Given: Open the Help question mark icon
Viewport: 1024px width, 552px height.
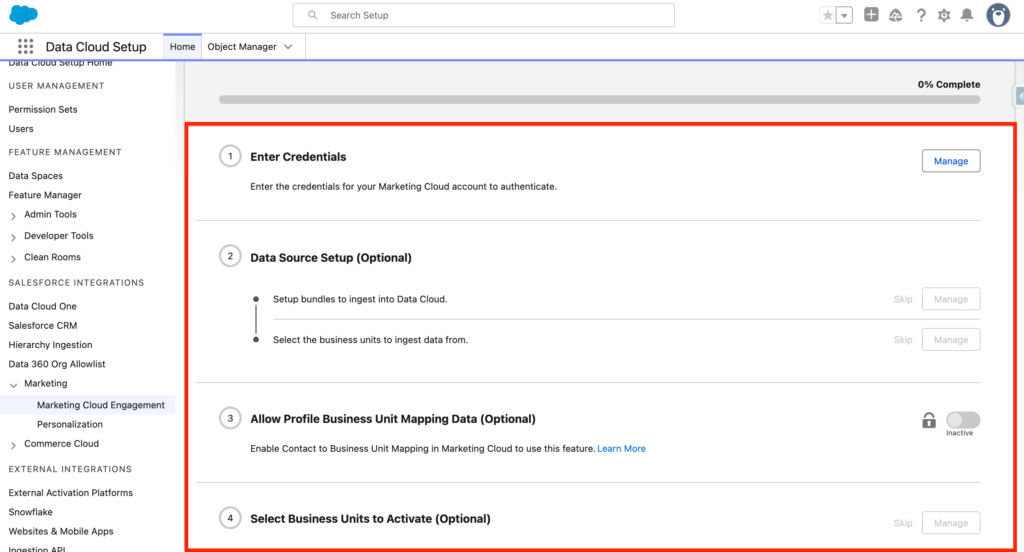Looking at the screenshot, I should [x=921, y=15].
